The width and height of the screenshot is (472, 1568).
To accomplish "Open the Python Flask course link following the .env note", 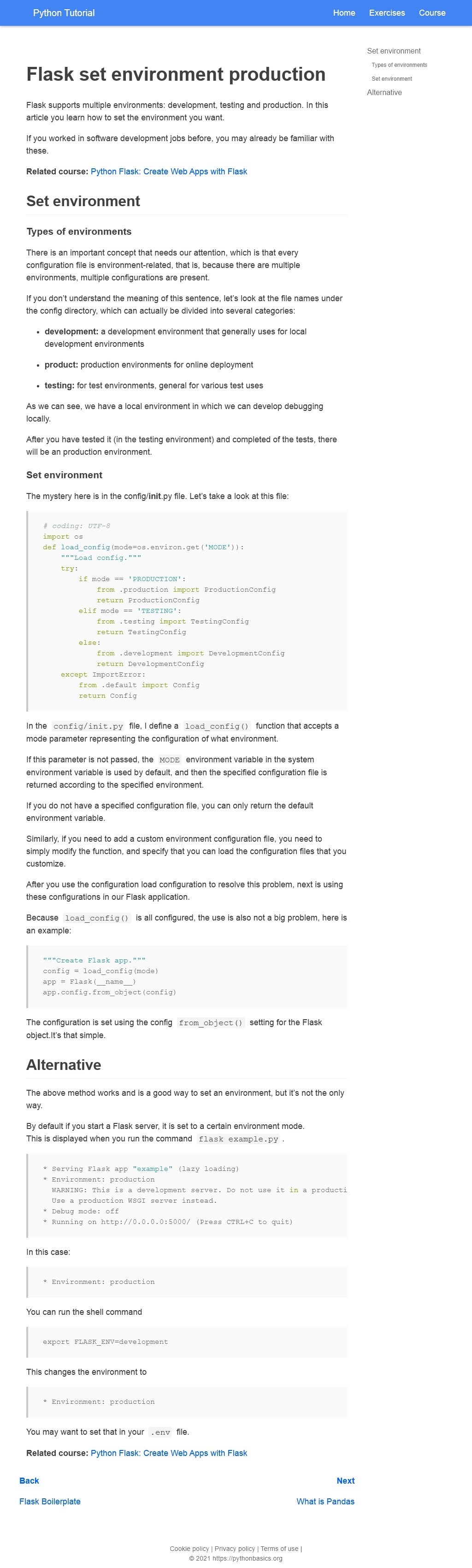I will (169, 1453).
